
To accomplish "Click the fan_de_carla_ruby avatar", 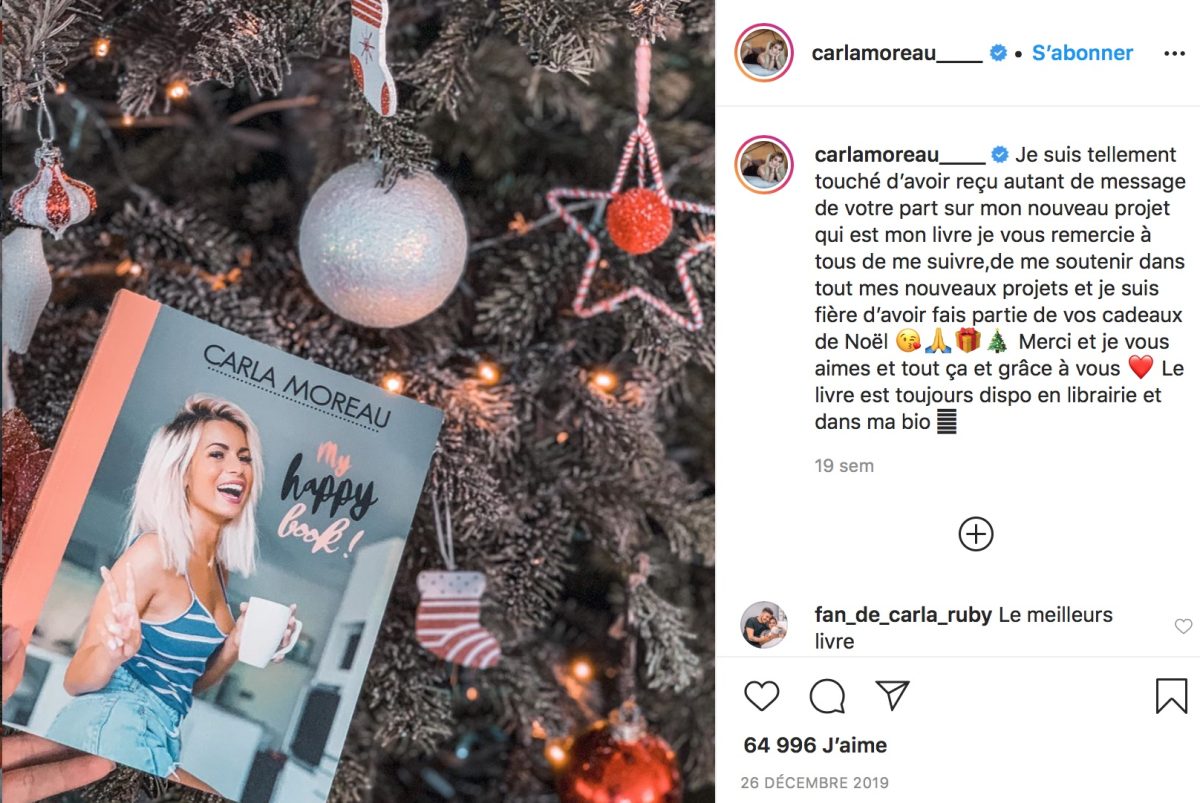I will [x=763, y=625].
